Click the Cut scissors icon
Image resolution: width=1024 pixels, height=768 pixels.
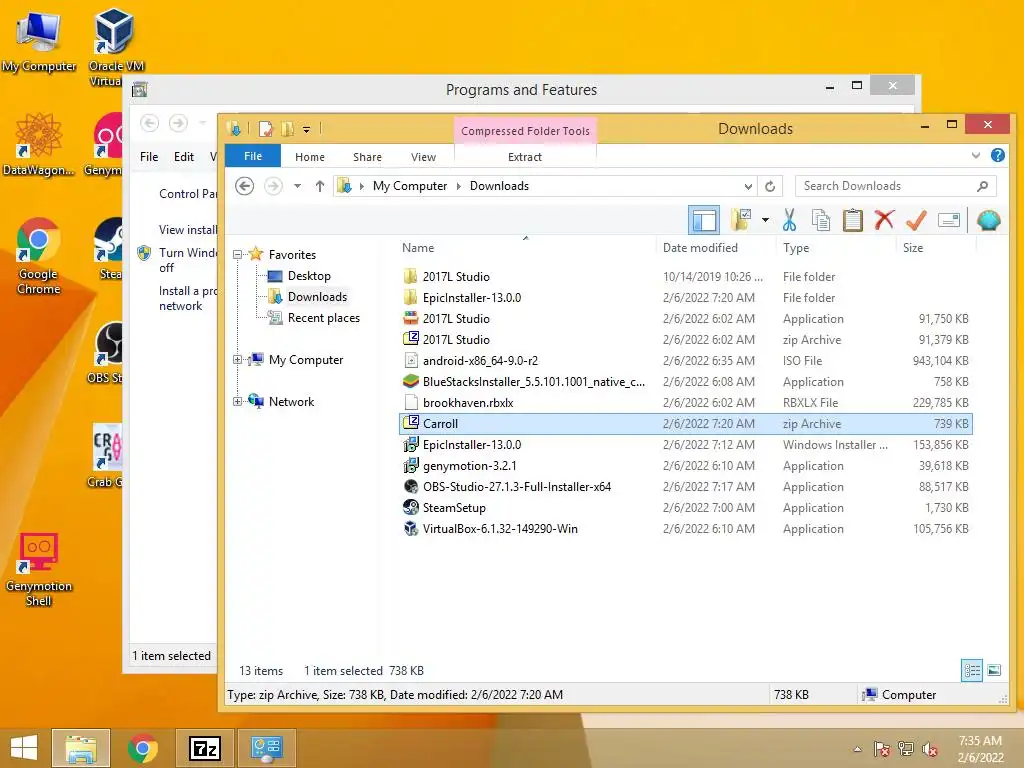click(790, 220)
